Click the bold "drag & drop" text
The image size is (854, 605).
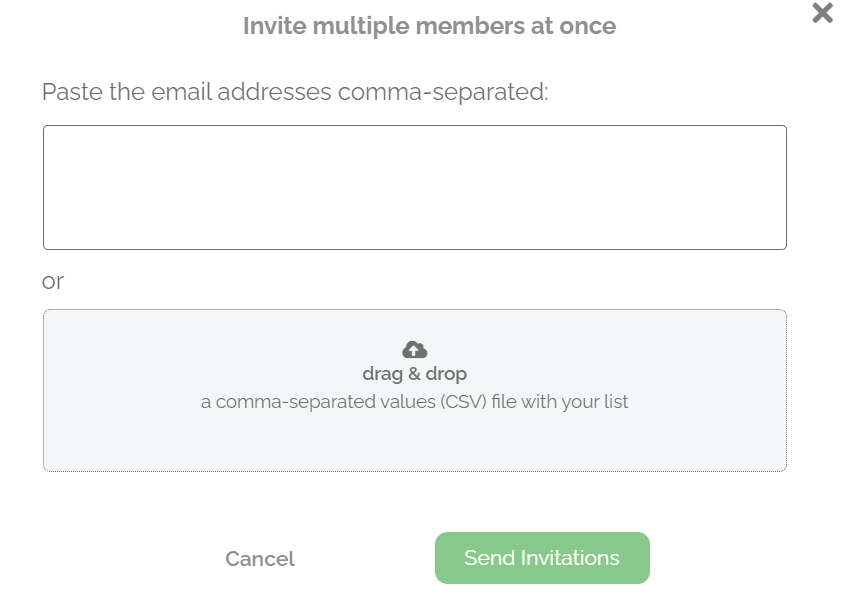pyautogui.click(x=414, y=374)
